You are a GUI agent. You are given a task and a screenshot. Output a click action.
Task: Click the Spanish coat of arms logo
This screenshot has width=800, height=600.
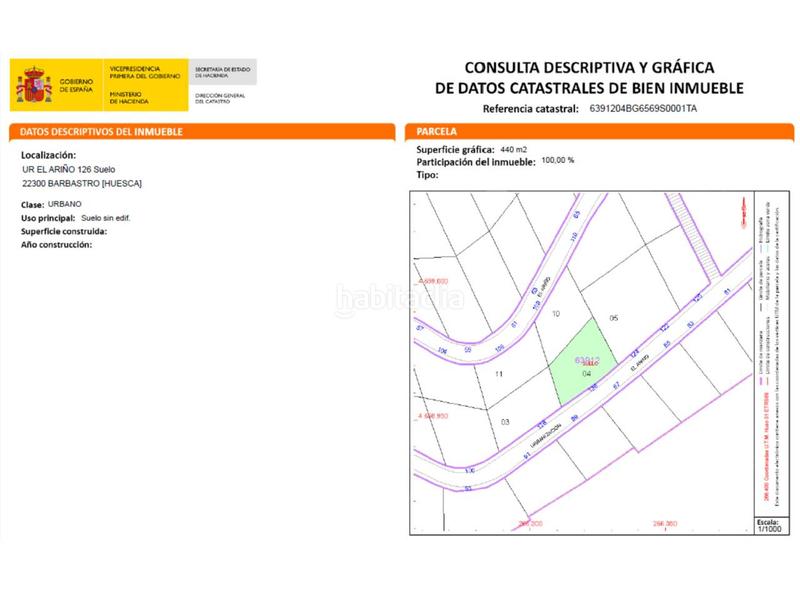click(34, 85)
